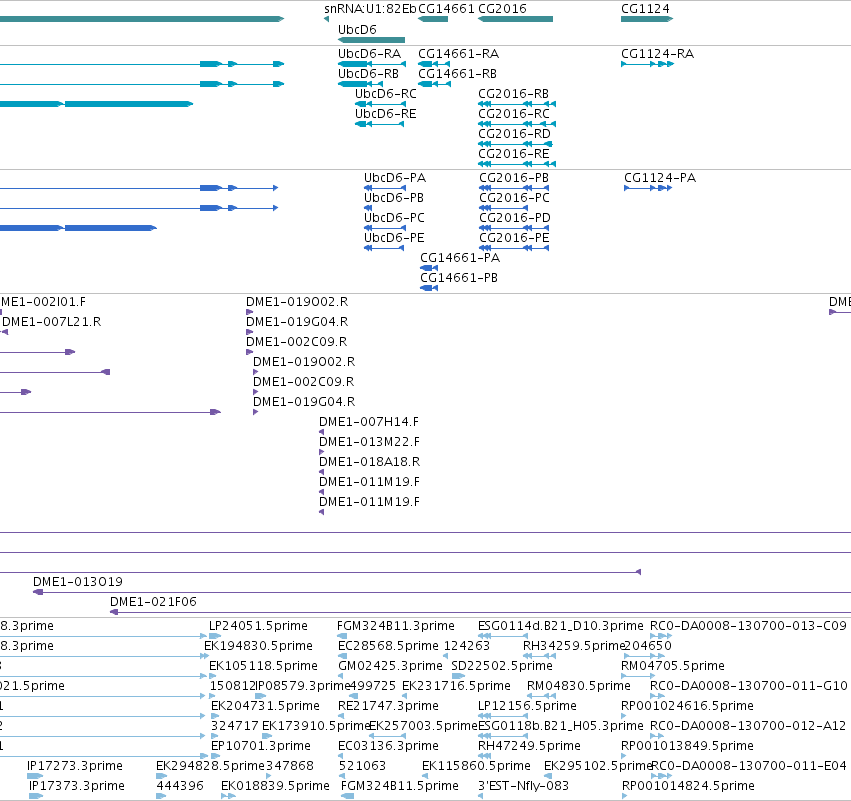This screenshot has width=851, height=801.
Task: Click EST RM04705.5prime
Action: click(x=638, y=676)
